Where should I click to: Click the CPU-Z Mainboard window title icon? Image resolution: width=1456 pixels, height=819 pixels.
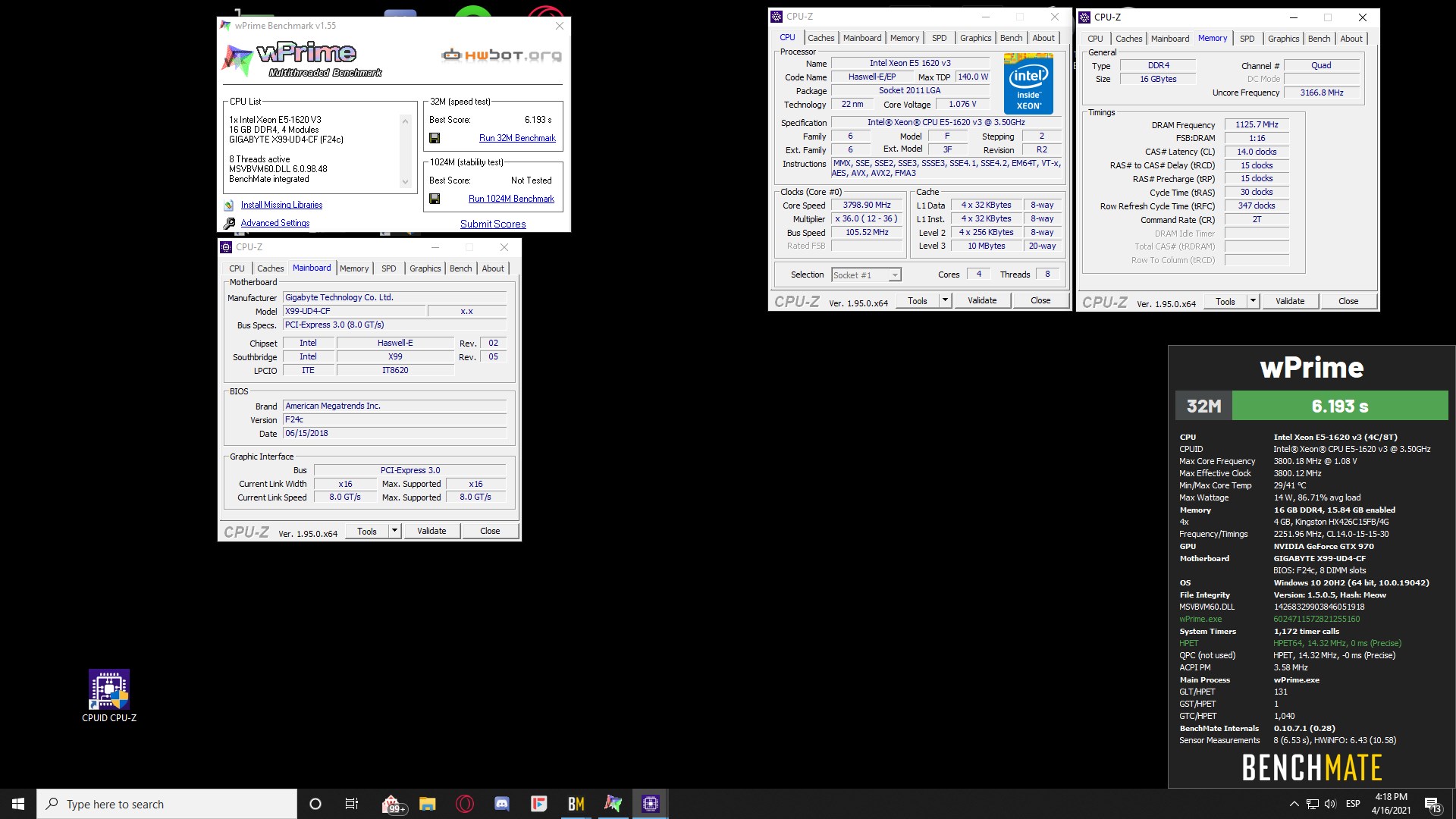click(226, 247)
